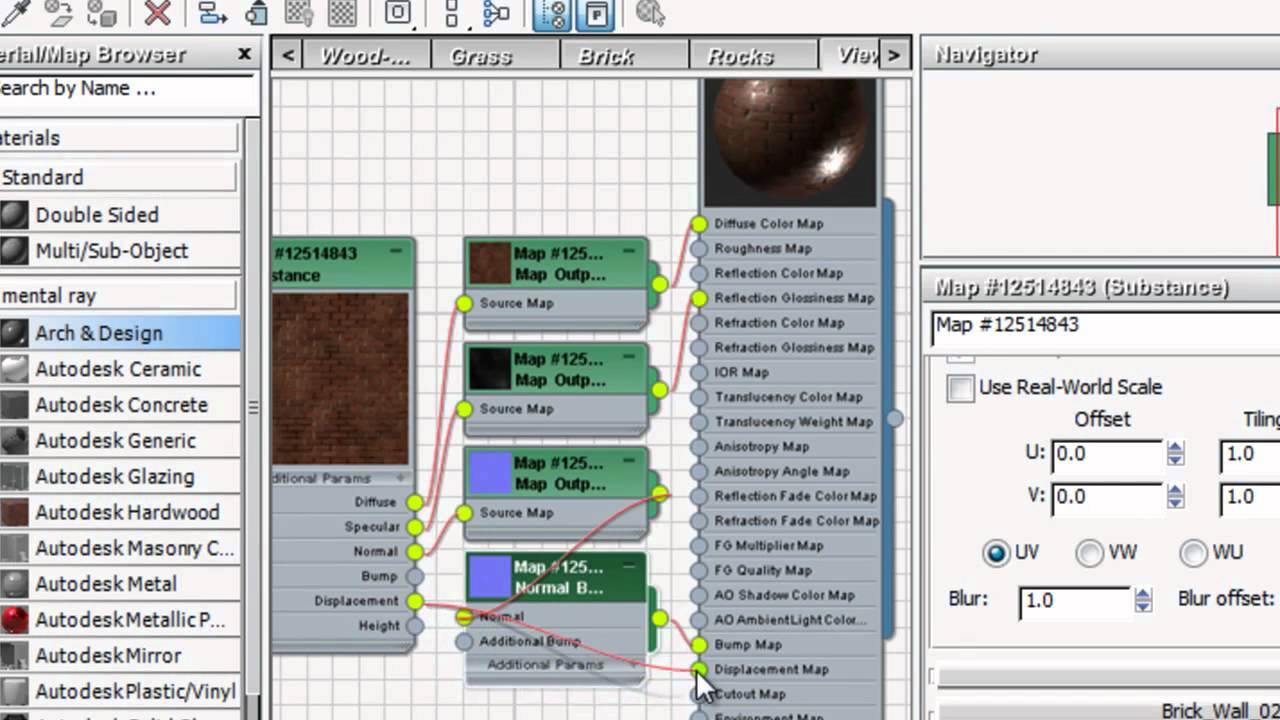Switch to the Wood view tab
The width and height of the screenshot is (1280, 720).
(x=366, y=56)
